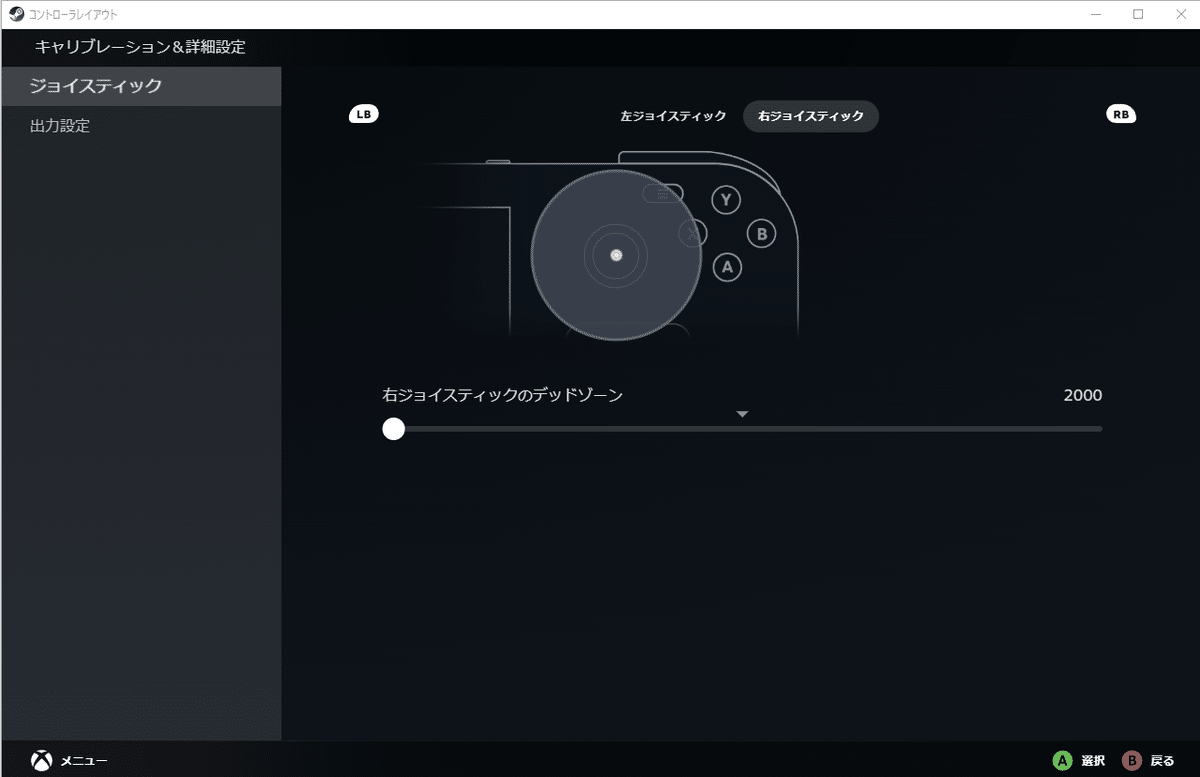This screenshot has width=1200, height=777.
Task: Click the B button on controller diagram
Action: pos(762,234)
